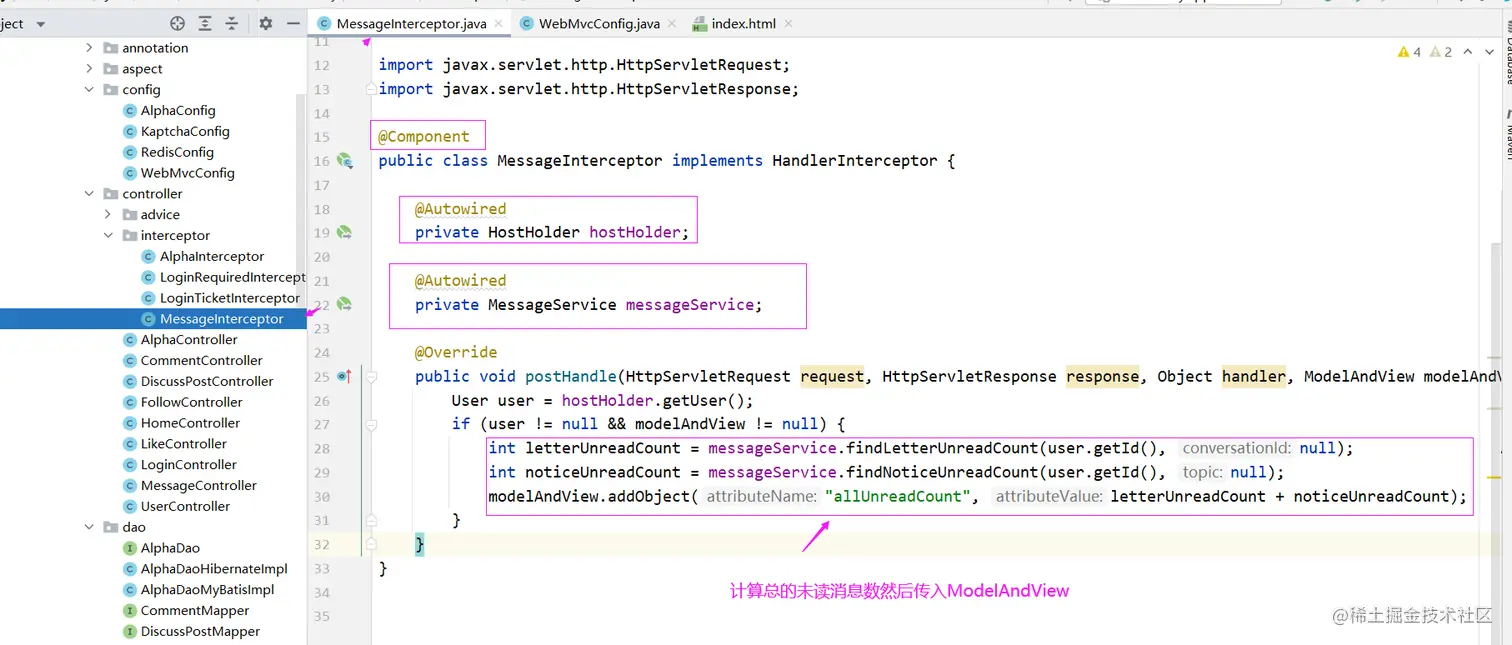1512x645 pixels.
Task: Go to previous highlighted error arrow
Action: coord(1468,52)
